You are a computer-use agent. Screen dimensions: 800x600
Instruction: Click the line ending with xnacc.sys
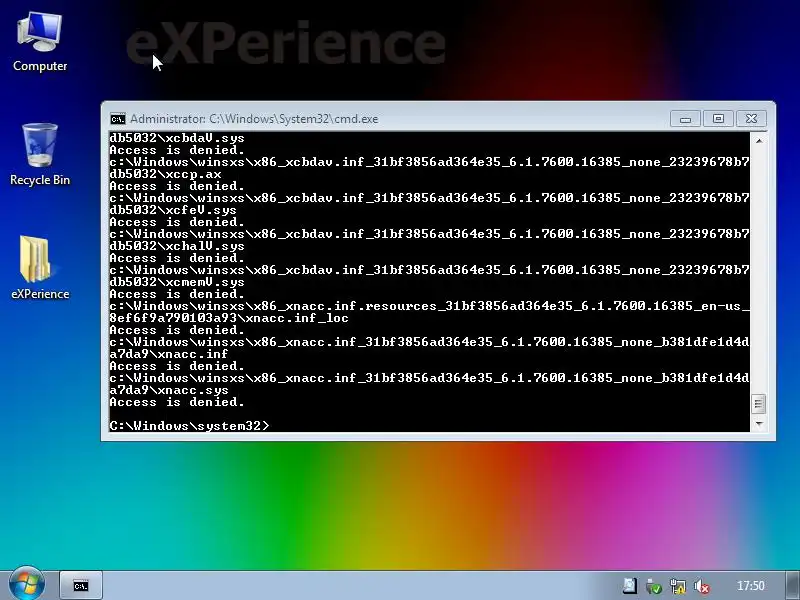click(x=169, y=390)
